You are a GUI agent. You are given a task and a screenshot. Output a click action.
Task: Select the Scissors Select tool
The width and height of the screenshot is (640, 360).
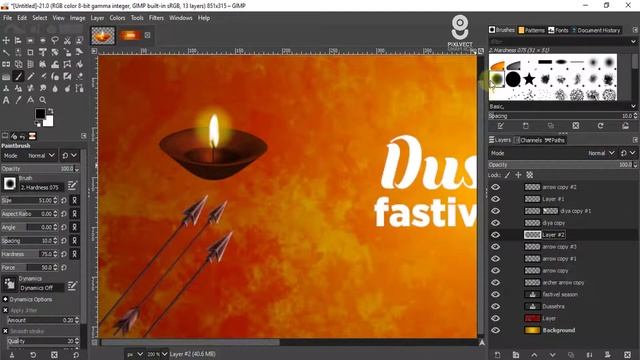[x=67, y=40]
